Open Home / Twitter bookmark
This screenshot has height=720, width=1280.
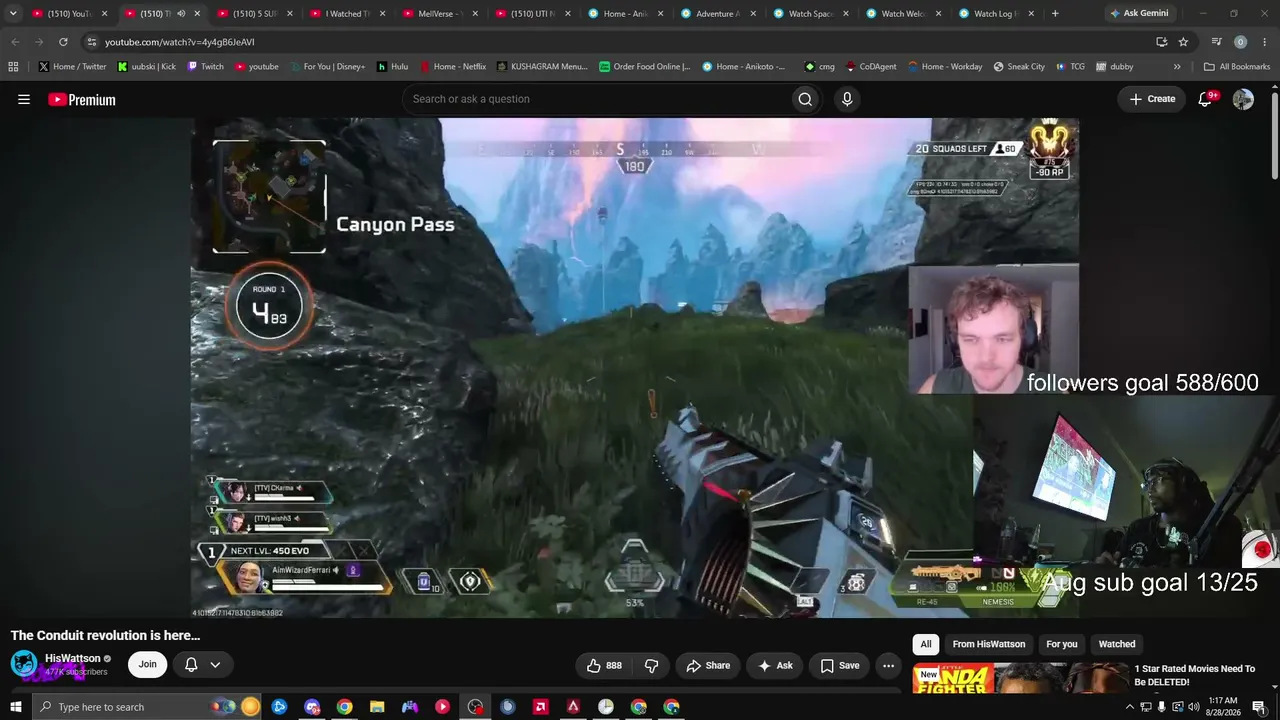pyautogui.click(x=73, y=67)
